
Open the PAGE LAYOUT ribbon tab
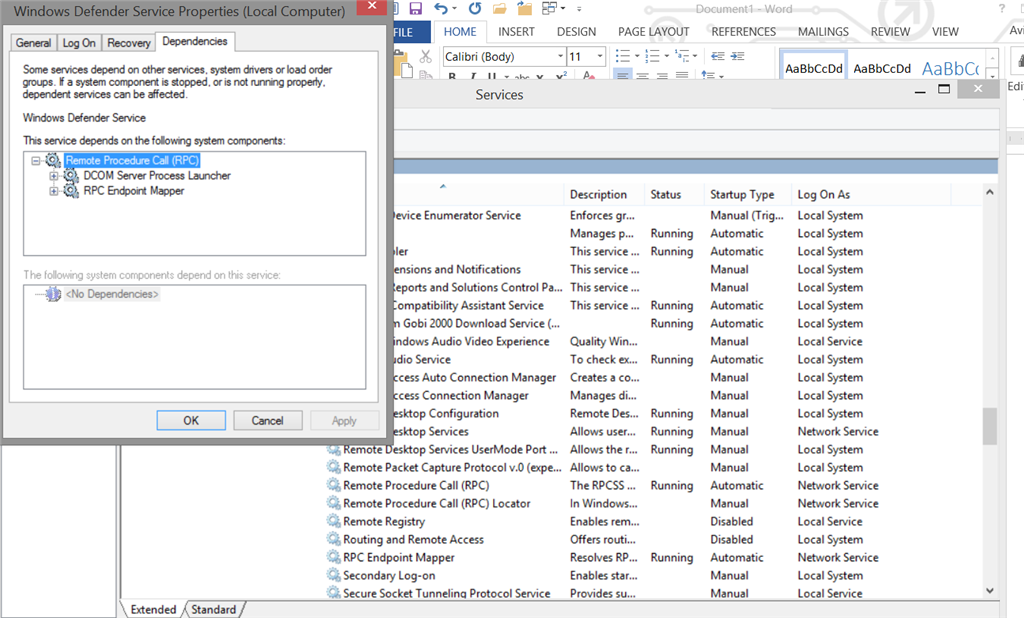click(x=654, y=32)
